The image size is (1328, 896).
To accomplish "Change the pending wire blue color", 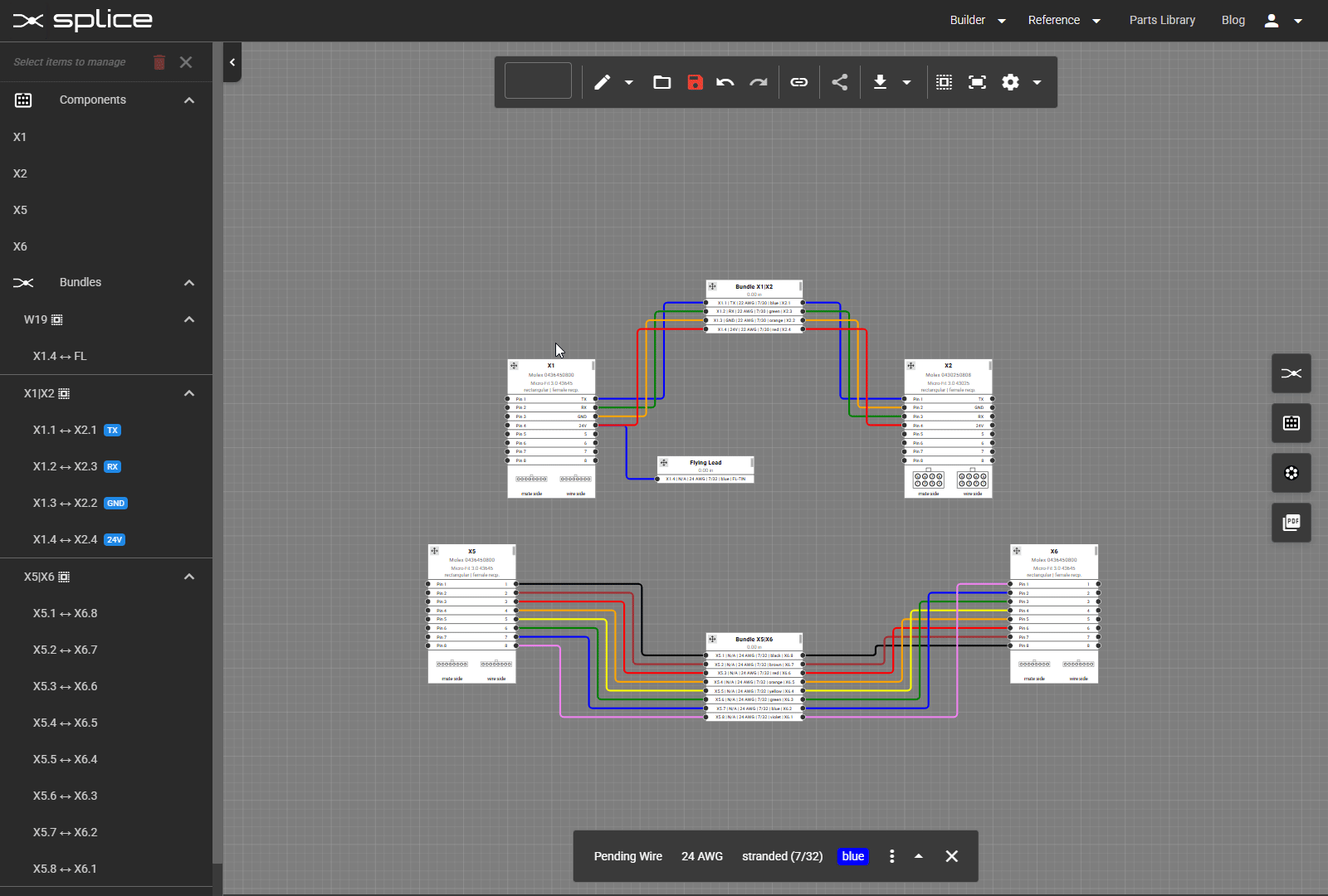I will click(x=852, y=856).
